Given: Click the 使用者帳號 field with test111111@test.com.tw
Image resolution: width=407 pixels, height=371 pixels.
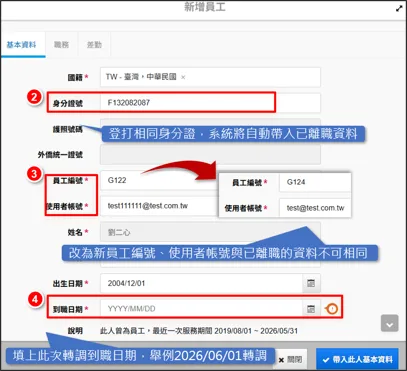Looking at the screenshot, I should click(x=159, y=206).
